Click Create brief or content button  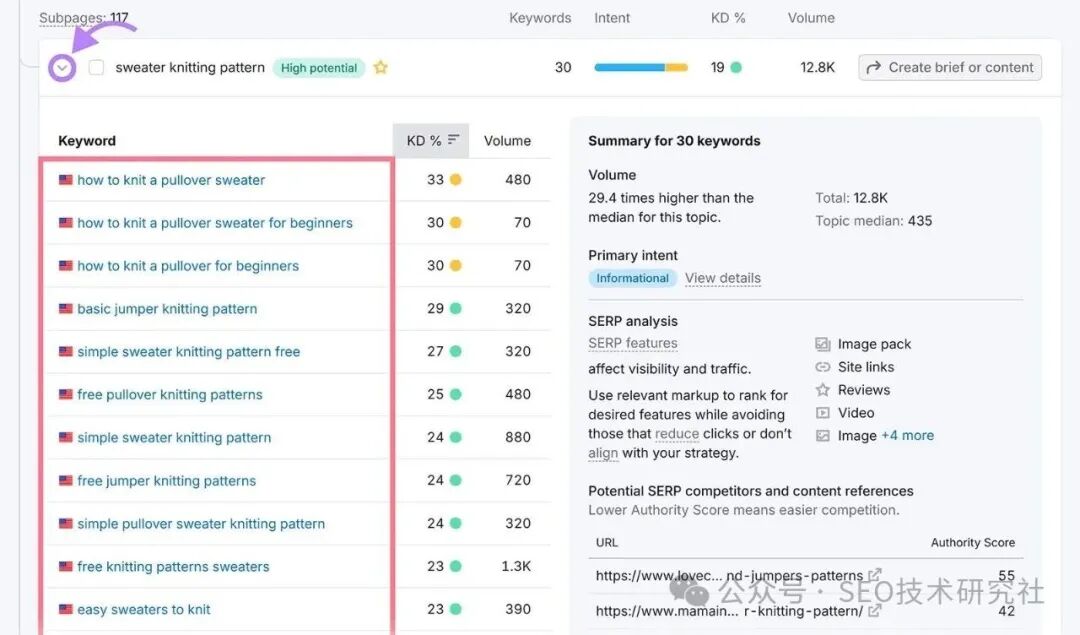tap(950, 67)
